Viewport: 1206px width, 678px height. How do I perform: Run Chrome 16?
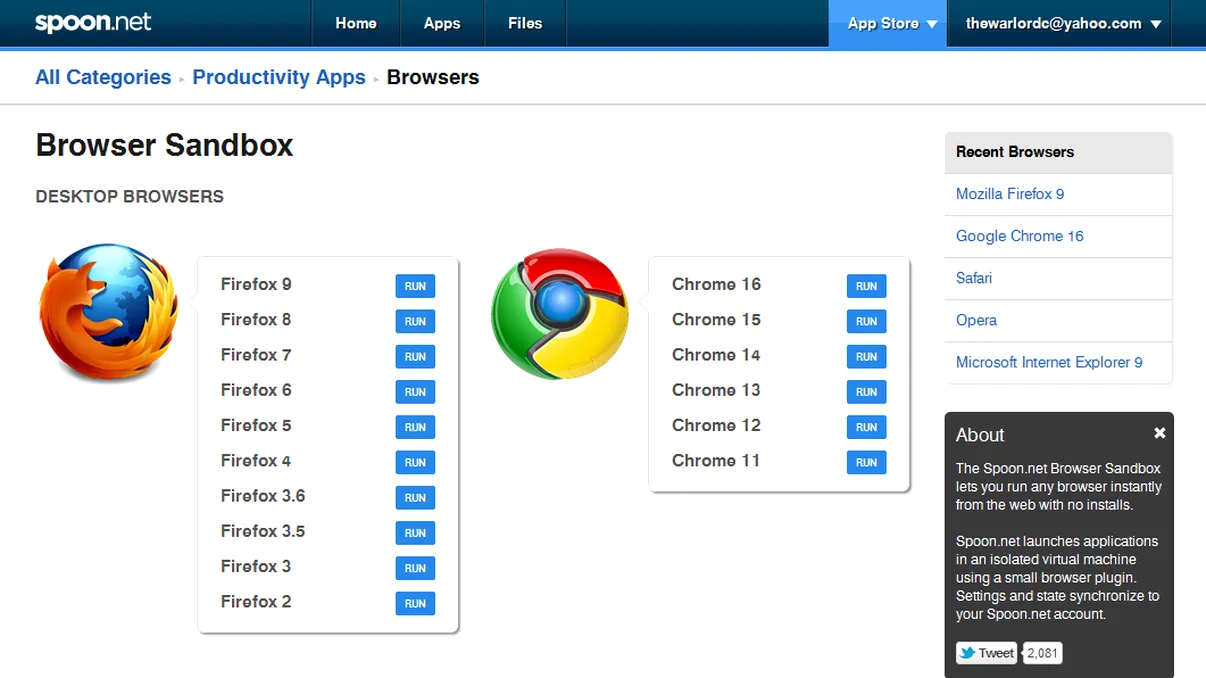[866, 286]
